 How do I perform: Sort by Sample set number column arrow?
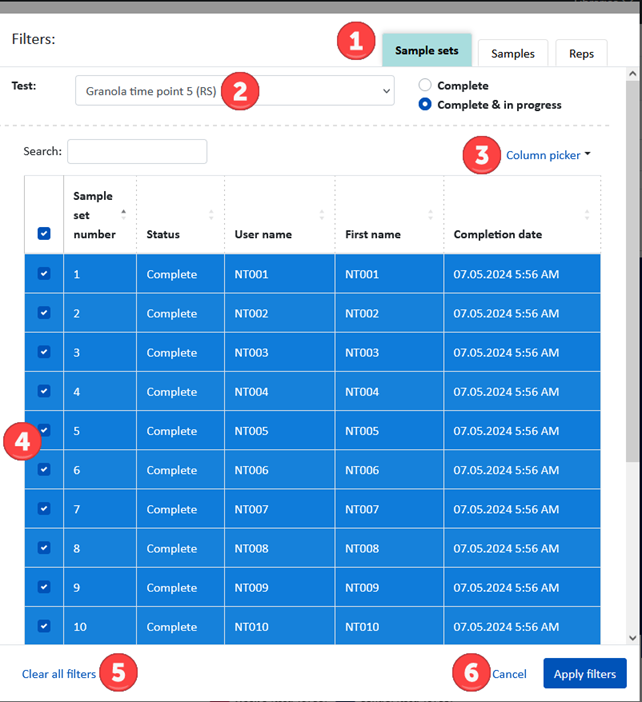(124, 214)
